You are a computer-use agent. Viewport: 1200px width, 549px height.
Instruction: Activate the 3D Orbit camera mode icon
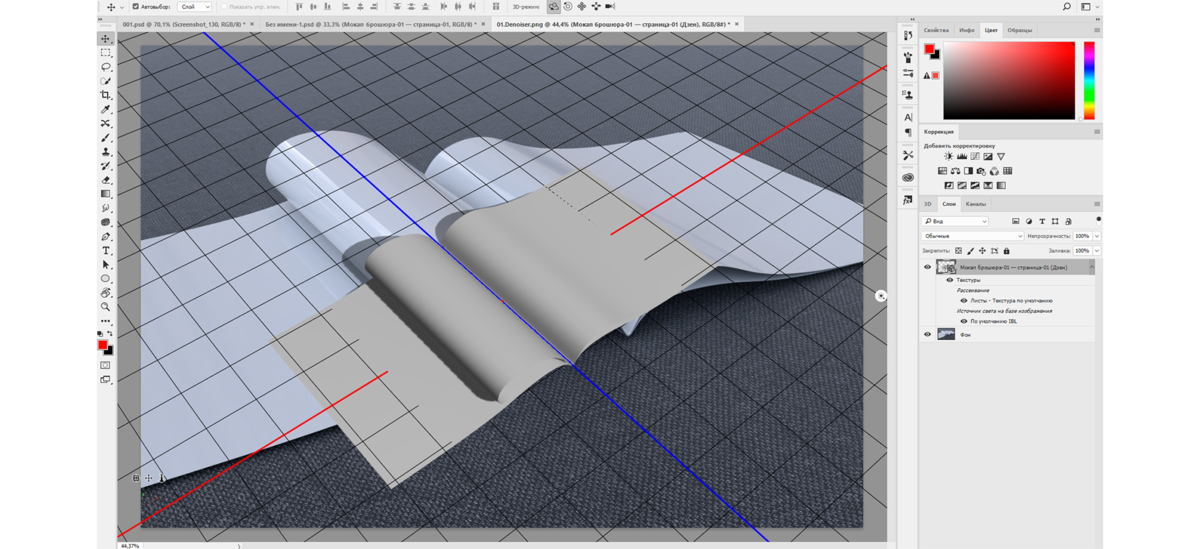coord(554,6)
